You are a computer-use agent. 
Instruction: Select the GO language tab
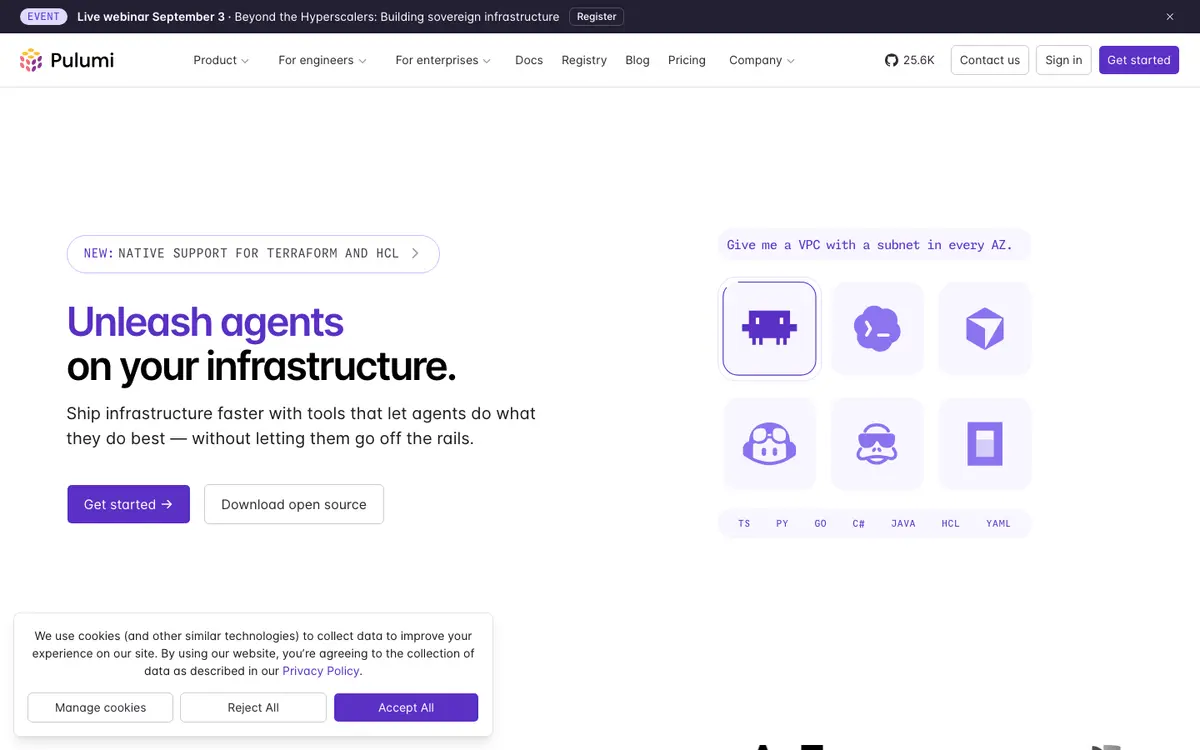(820, 523)
